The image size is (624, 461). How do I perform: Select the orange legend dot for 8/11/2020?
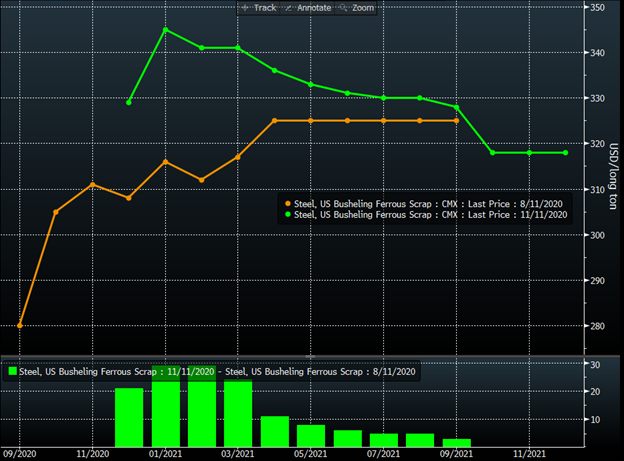286,203
